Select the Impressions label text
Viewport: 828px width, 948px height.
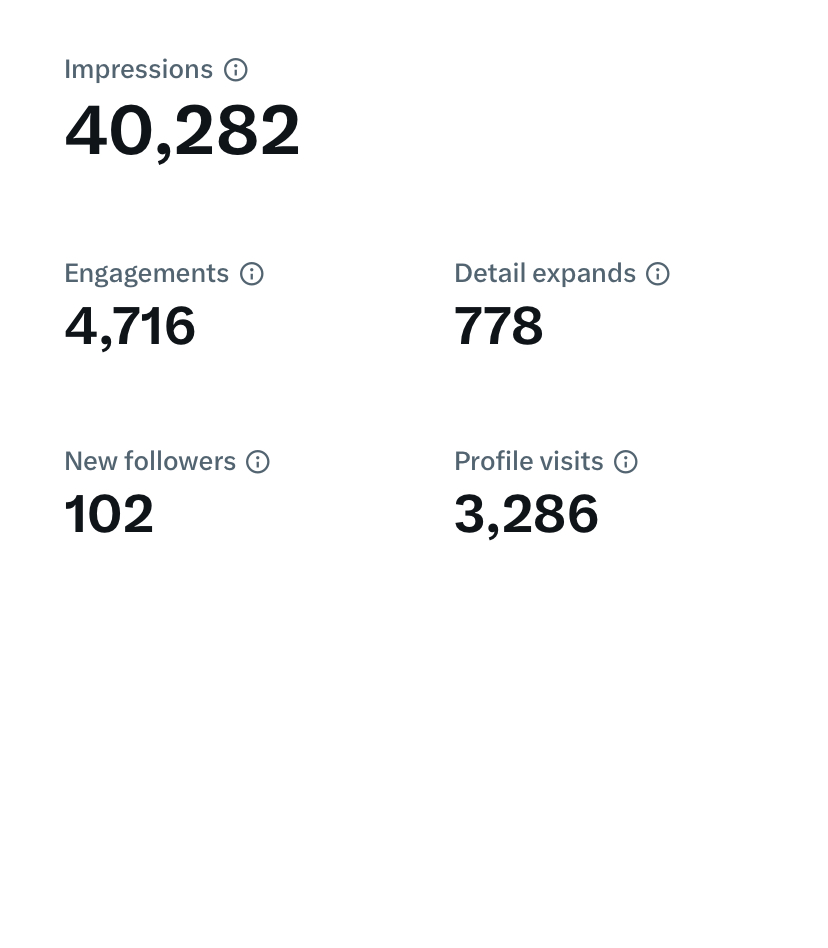[x=138, y=70]
